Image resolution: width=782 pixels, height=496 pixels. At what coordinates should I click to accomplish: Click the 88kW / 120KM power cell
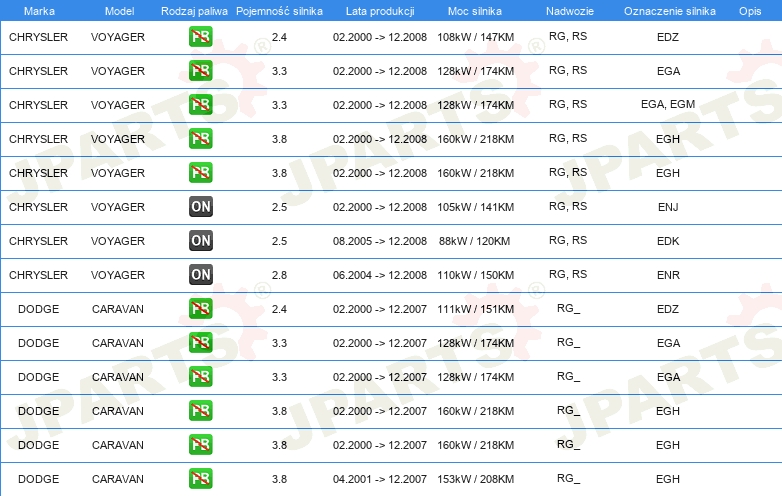pyautogui.click(x=475, y=241)
